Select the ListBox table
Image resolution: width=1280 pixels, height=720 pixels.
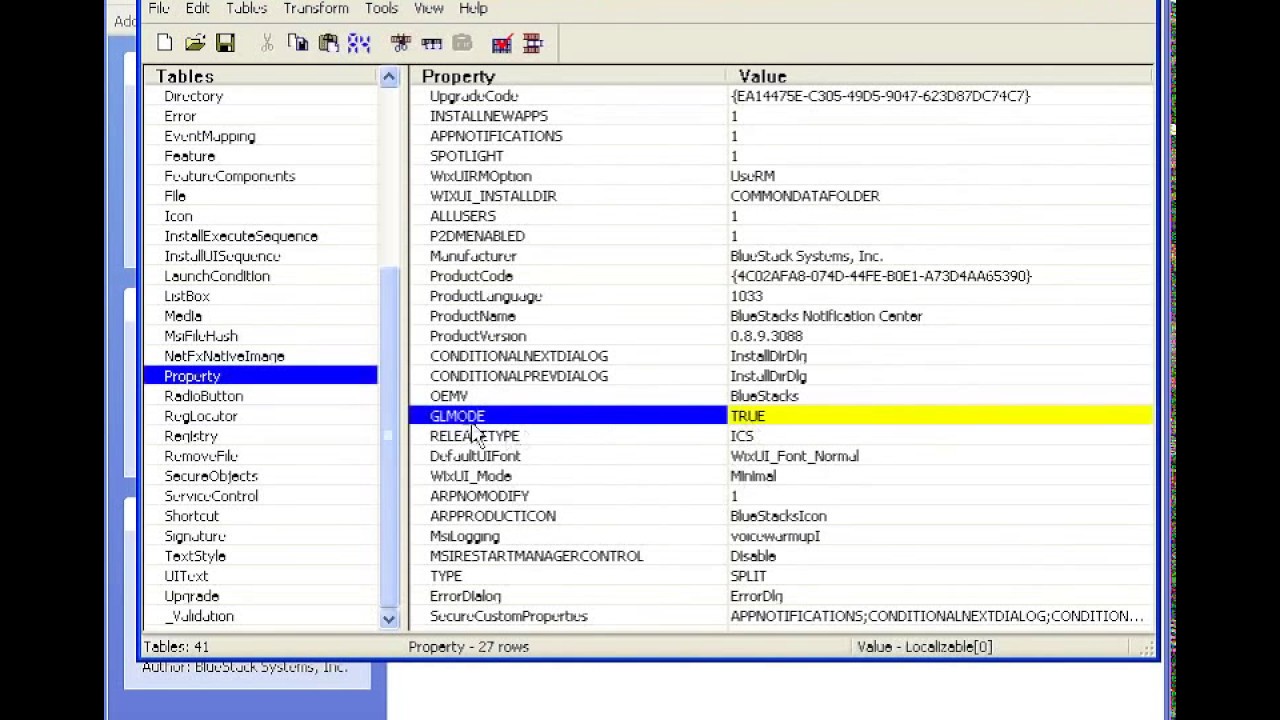[187, 296]
